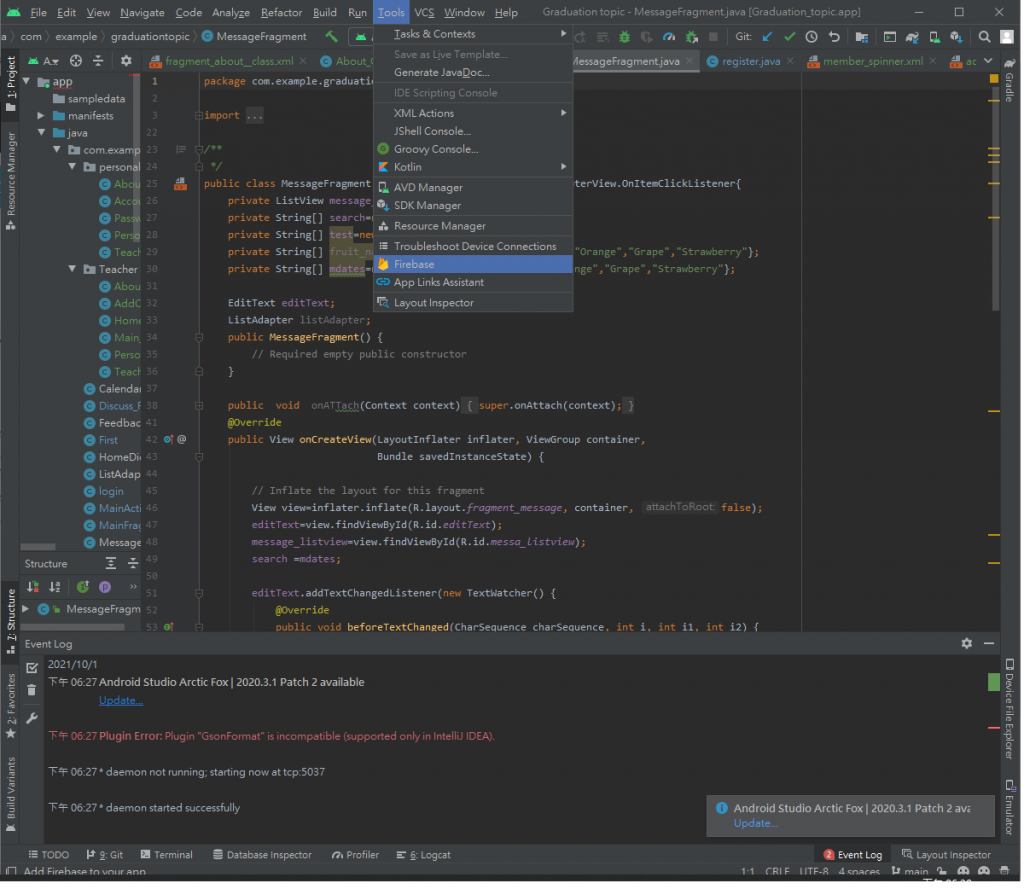Viewport: 1024px width, 889px height.
Task: Click the Update link in Event Log
Action: [121, 700]
